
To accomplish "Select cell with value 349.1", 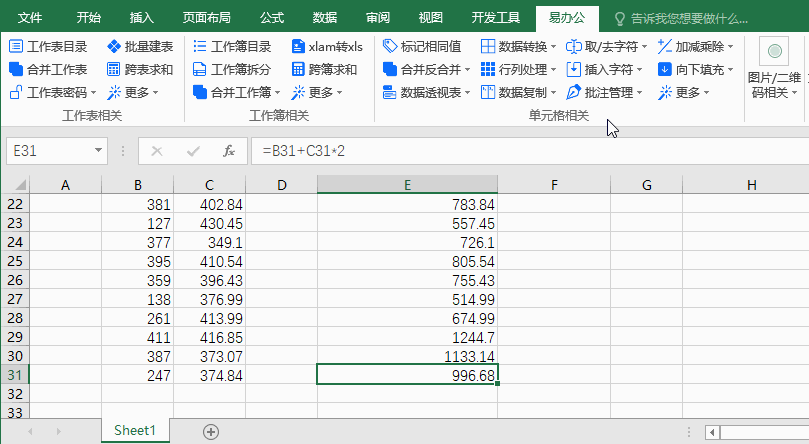I will [x=209, y=242].
